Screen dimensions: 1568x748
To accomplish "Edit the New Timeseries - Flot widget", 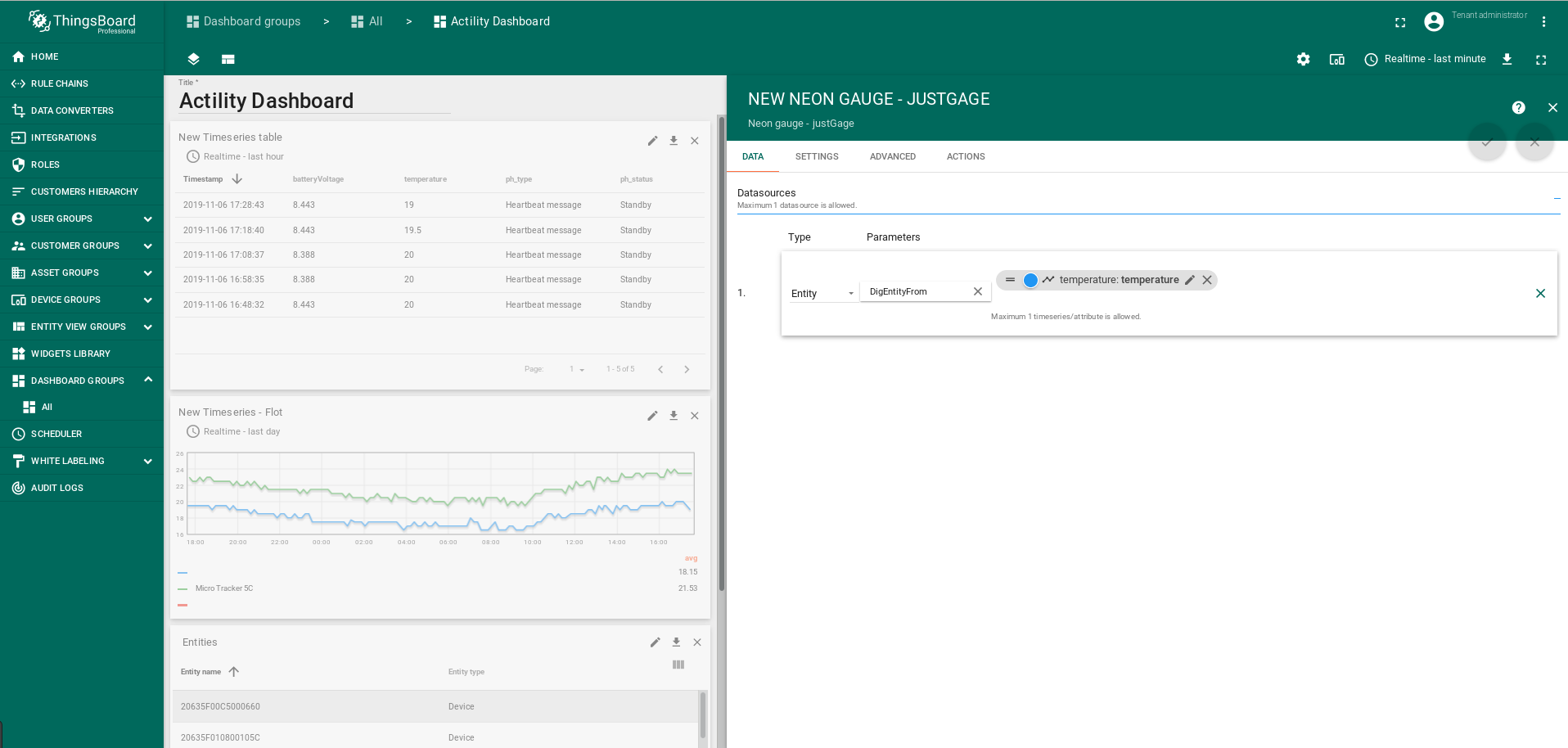I will point(652,416).
